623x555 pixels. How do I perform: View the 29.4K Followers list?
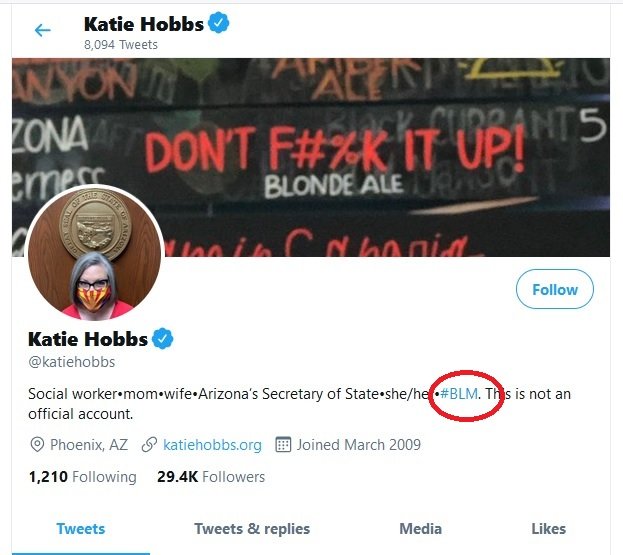coord(211,477)
